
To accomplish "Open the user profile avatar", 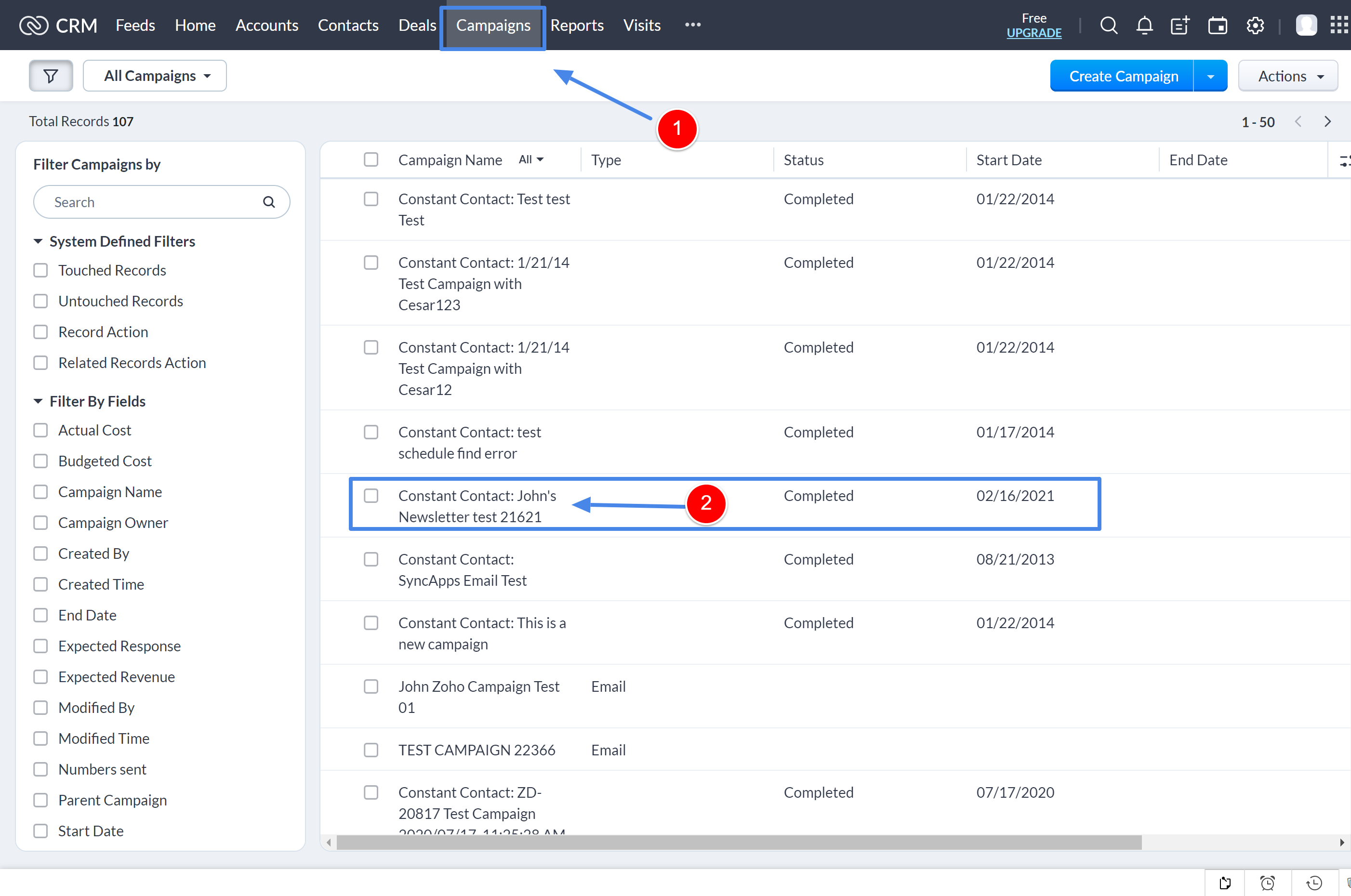I will pos(1306,25).
